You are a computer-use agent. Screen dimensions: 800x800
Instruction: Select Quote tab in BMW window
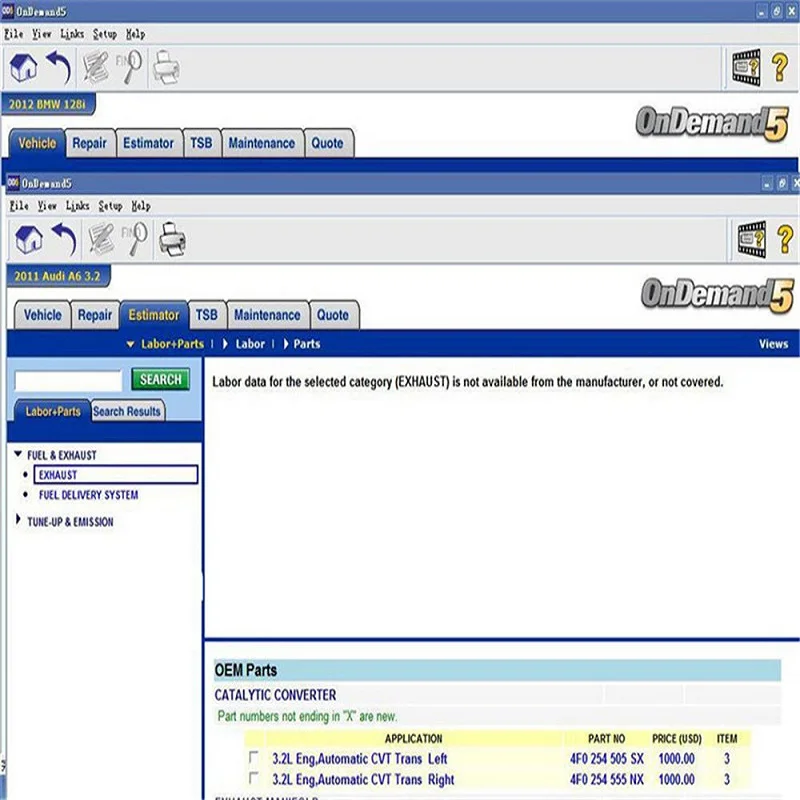(328, 143)
